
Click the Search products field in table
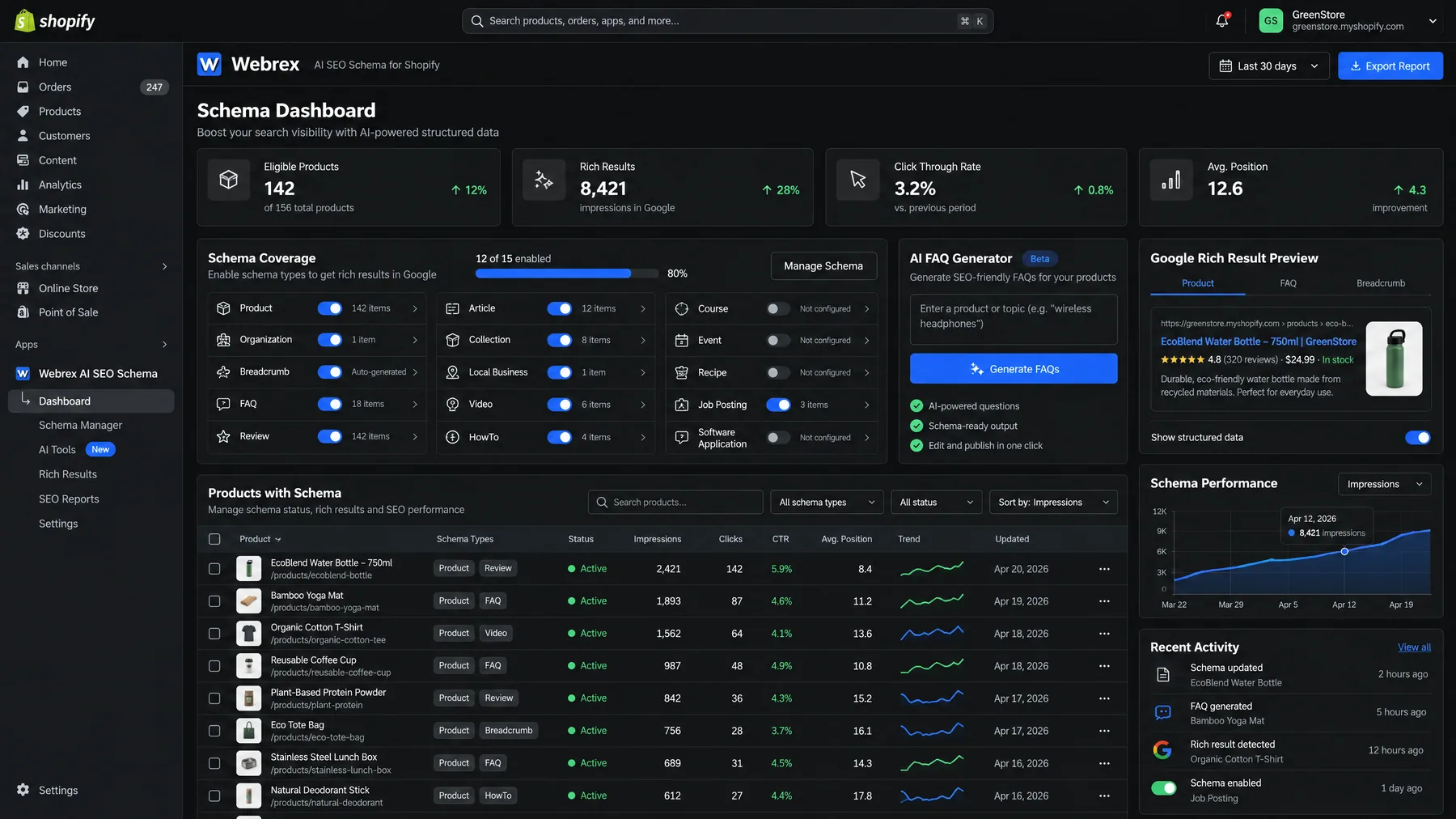[x=675, y=503]
